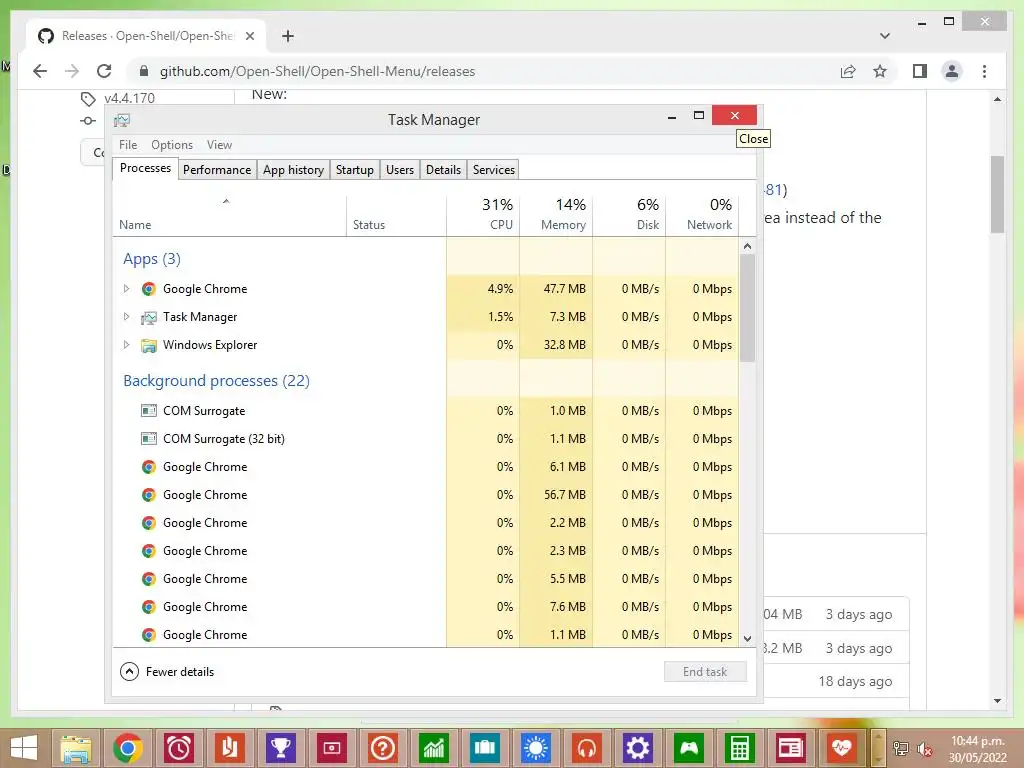Select the COM Surrogate process row
The image size is (1024, 768).
pos(426,411)
